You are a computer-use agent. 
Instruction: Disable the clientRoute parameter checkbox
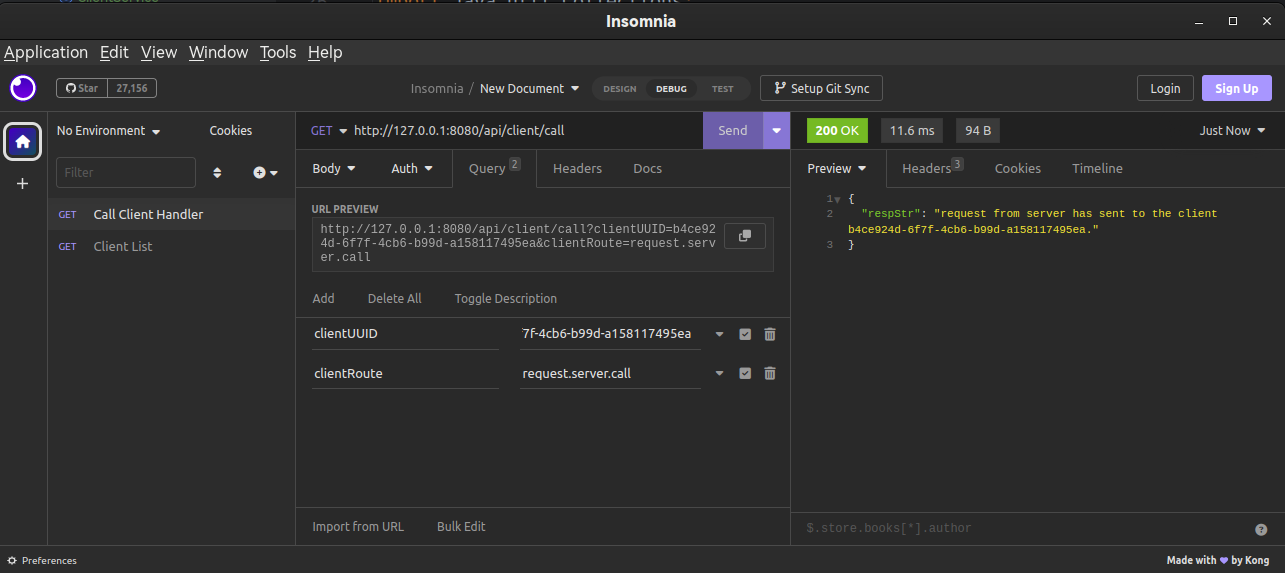[x=745, y=373]
